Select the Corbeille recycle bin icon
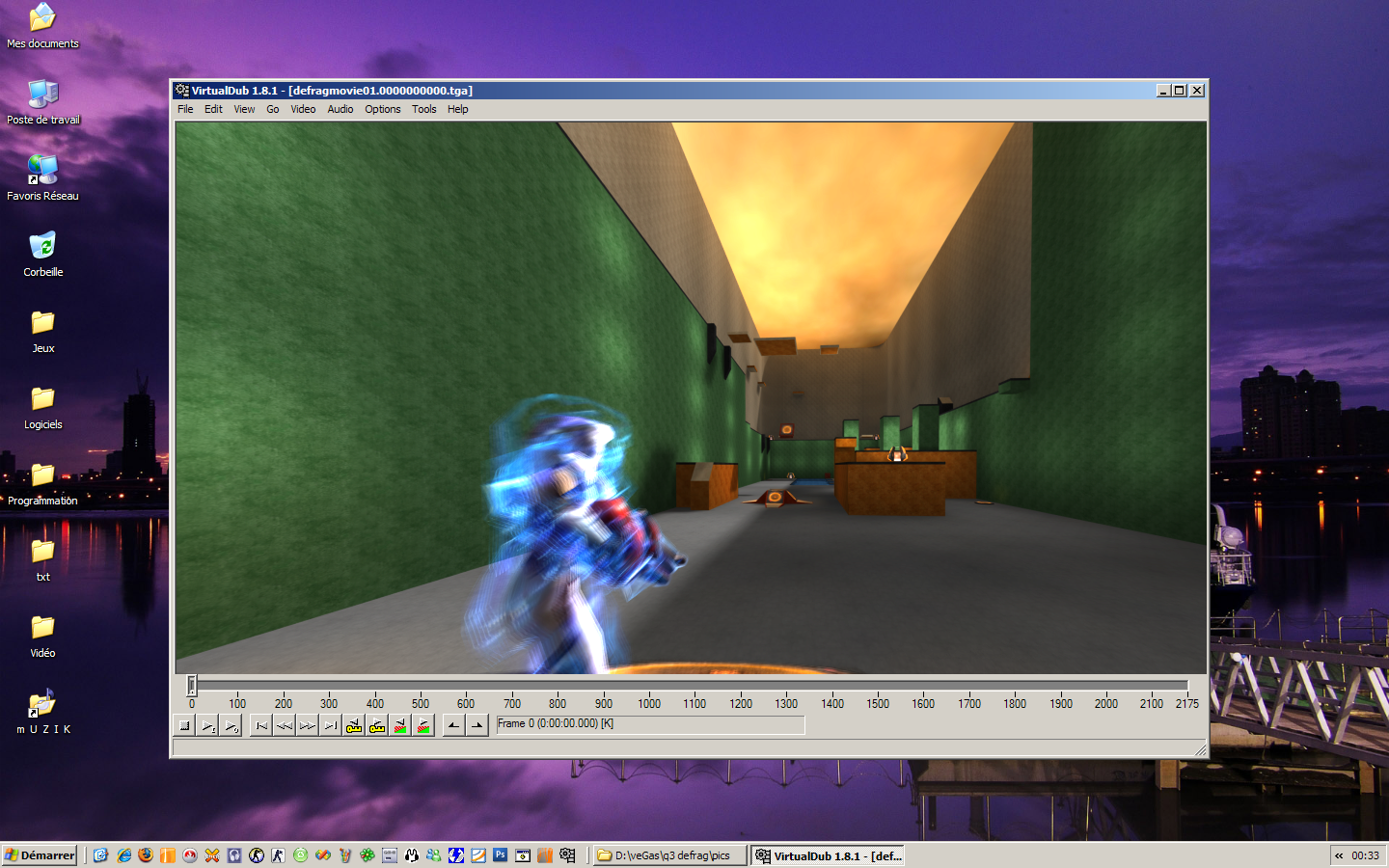Viewport: 1389px width, 868px height. (x=42, y=254)
